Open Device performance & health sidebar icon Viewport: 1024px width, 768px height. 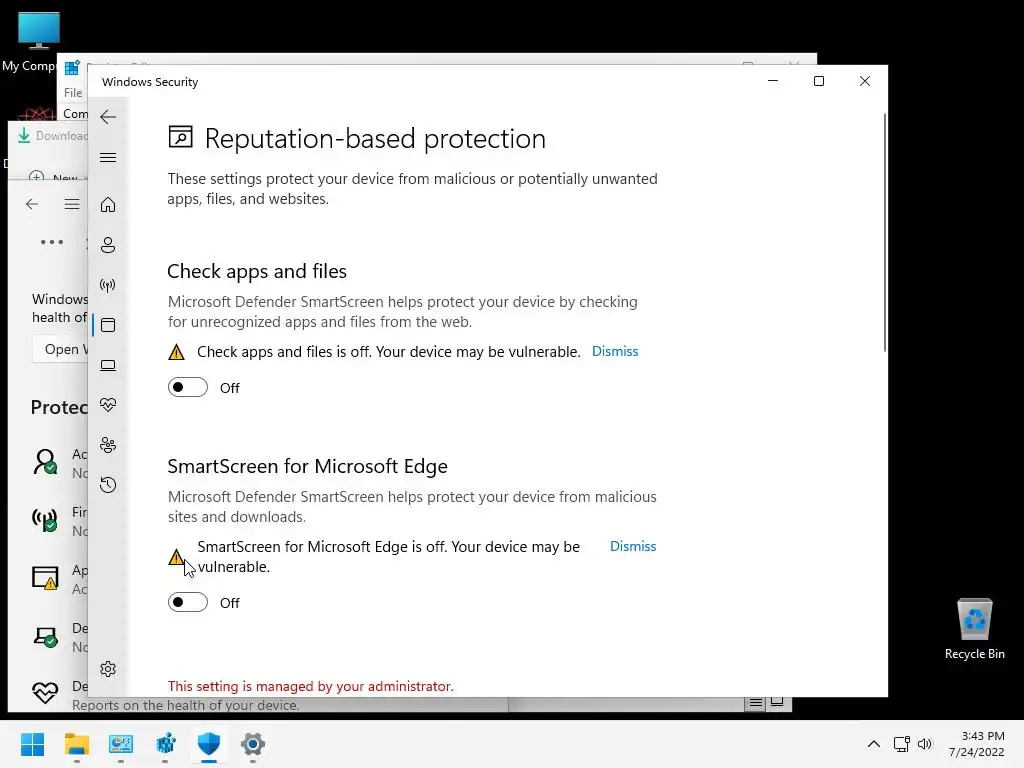tap(108, 405)
